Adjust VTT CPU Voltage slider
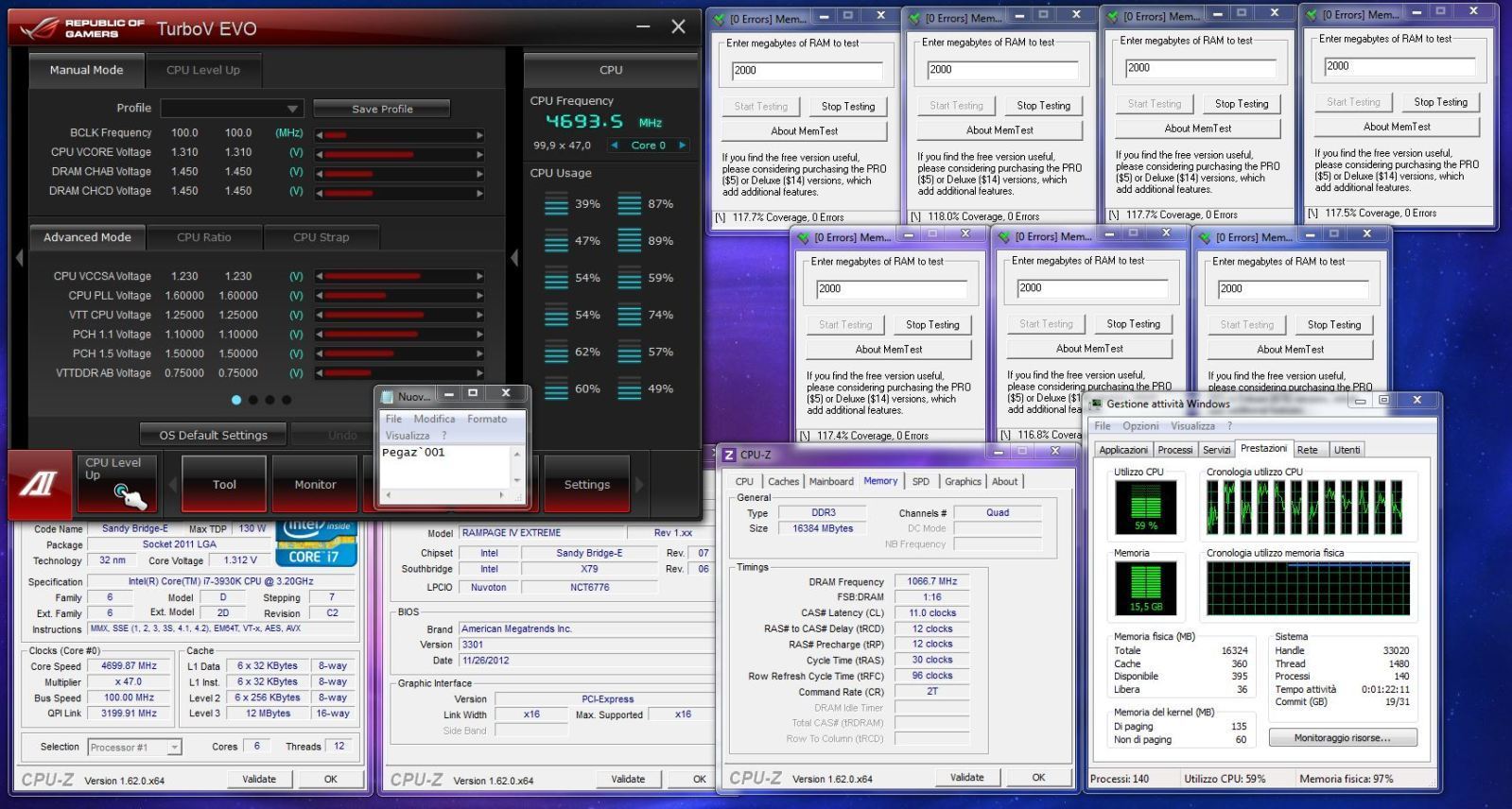 pyautogui.click(x=399, y=316)
